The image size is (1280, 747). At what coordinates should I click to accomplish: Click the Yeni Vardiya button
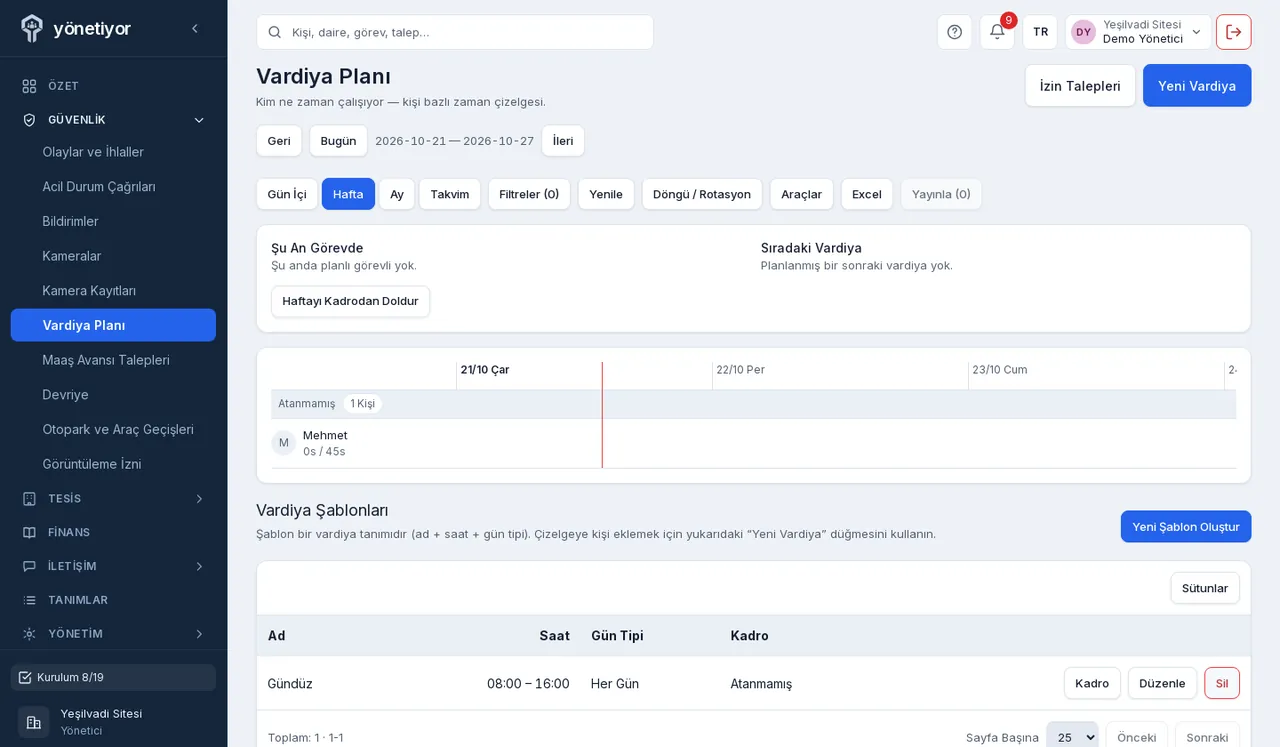(1197, 86)
